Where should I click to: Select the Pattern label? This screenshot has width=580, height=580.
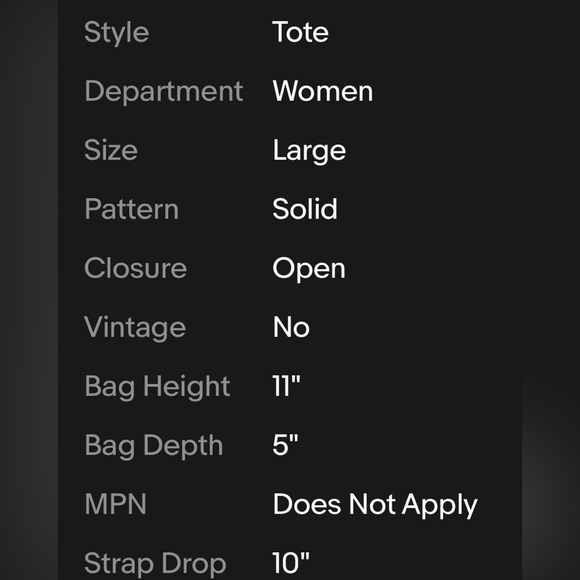pos(132,209)
